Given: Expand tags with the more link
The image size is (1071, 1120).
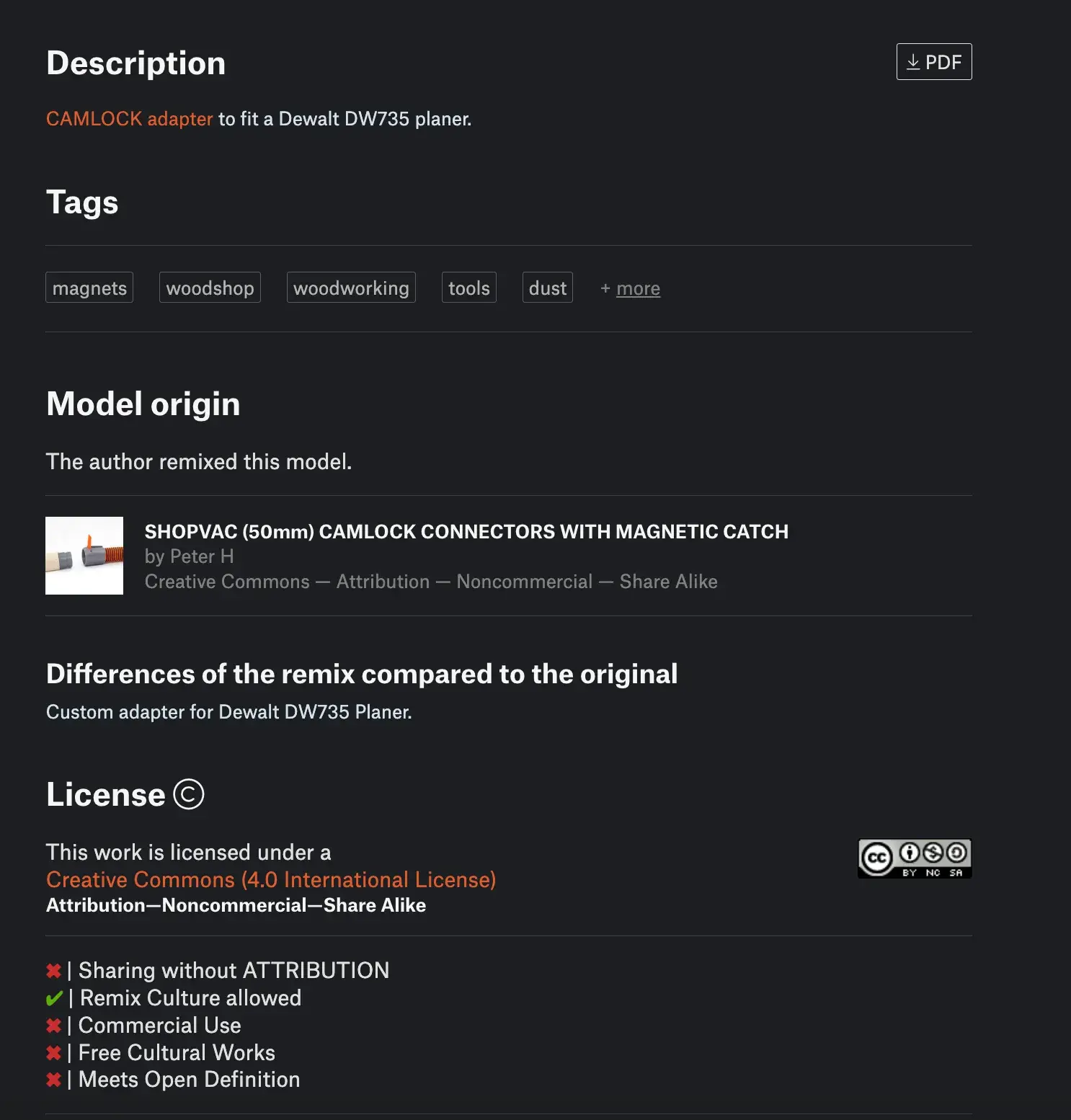Looking at the screenshot, I should pyautogui.click(x=638, y=288).
